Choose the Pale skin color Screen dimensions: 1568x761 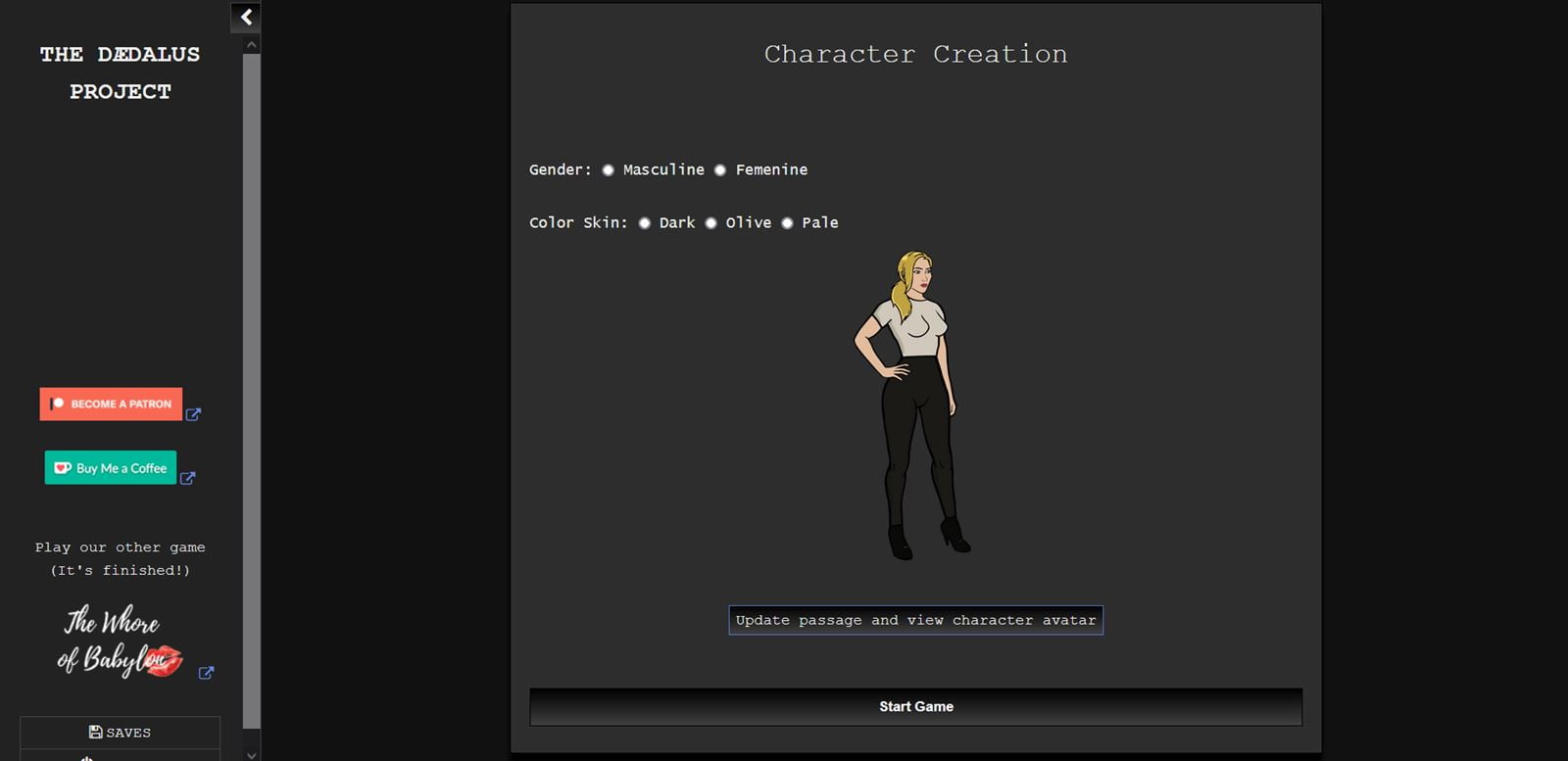click(x=787, y=223)
